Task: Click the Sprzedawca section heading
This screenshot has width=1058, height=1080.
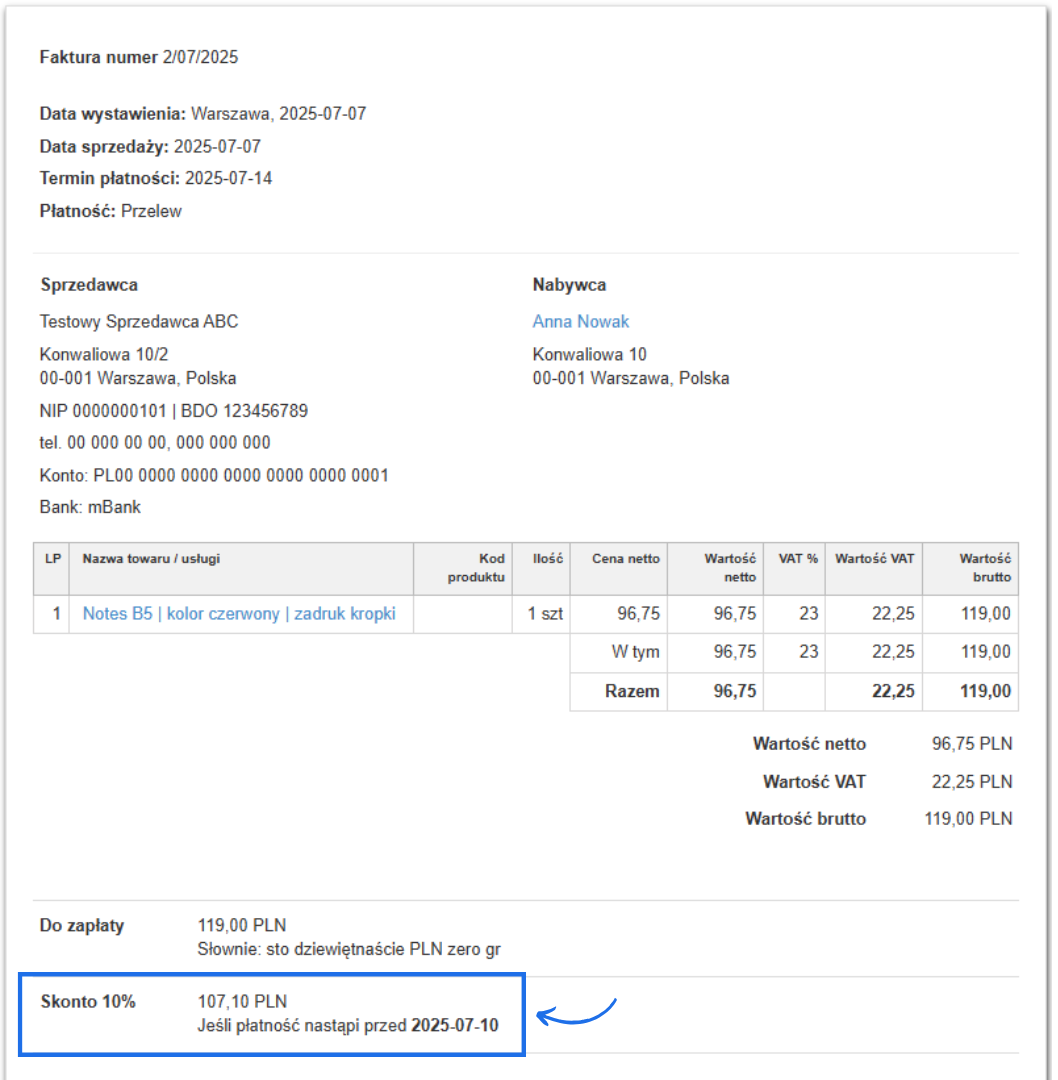Action: [x=89, y=285]
